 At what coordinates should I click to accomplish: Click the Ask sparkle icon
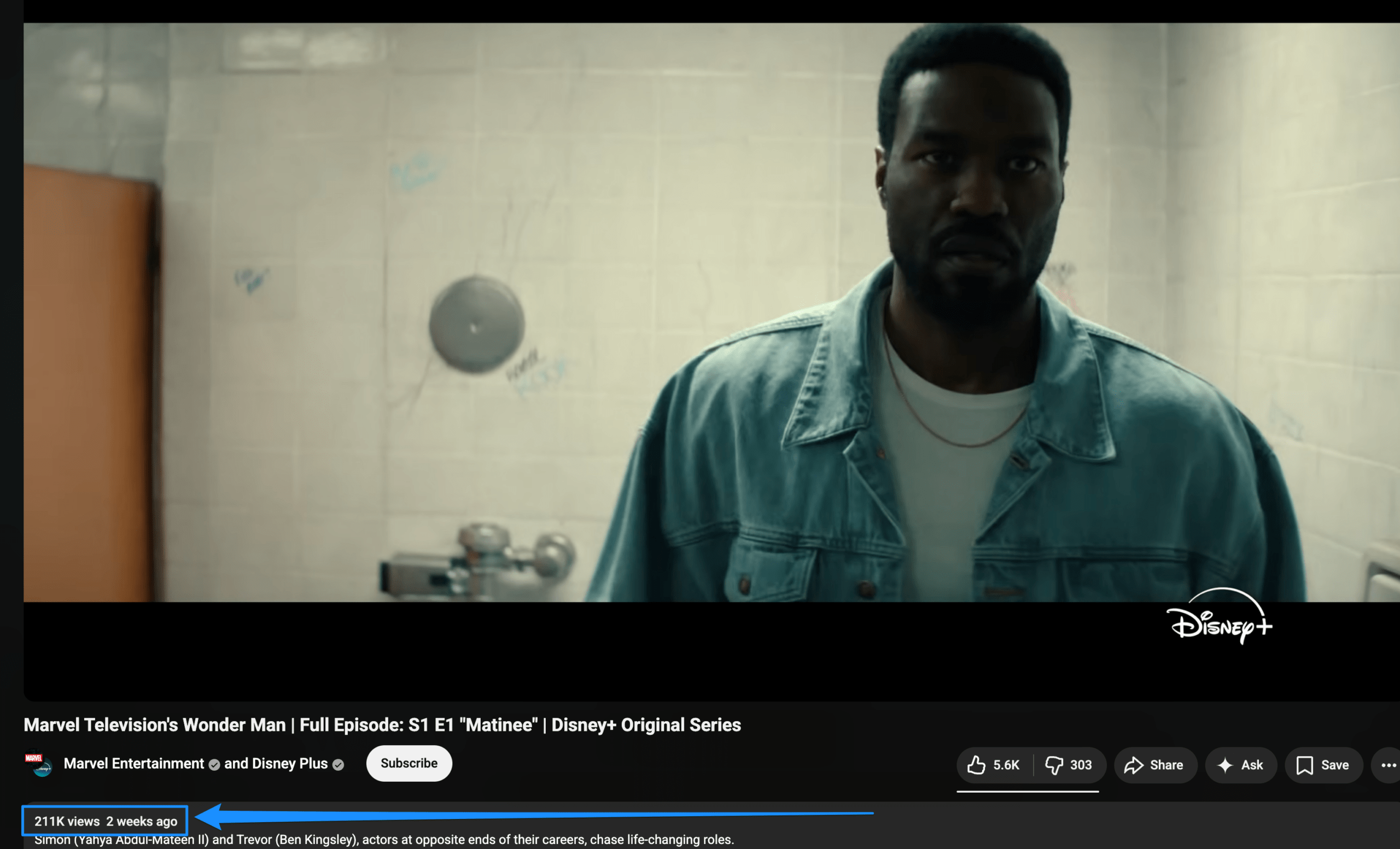pos(1224,765)
